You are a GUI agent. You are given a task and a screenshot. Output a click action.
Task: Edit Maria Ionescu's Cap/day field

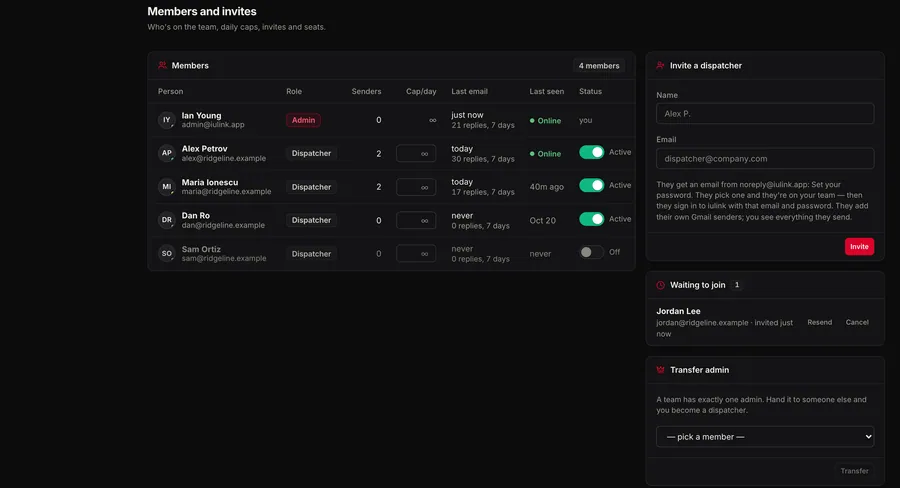click(416, 187)
